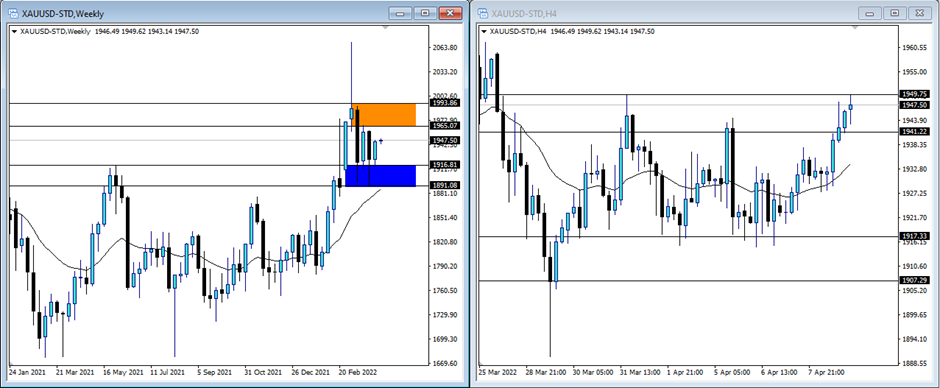Viewport: 940px width, 388px height.
Task: Close the XAUUSD-STD,Weekly chart window
Action: (451, 13)
